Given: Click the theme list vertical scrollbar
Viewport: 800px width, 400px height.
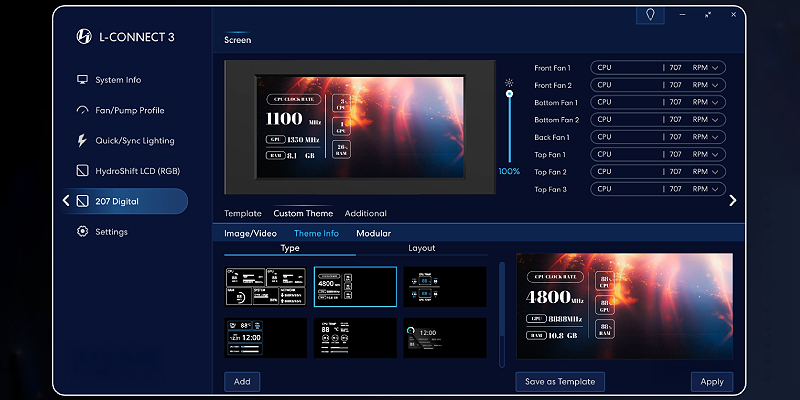Looking at the screenshot, I should tap(501, 310).
